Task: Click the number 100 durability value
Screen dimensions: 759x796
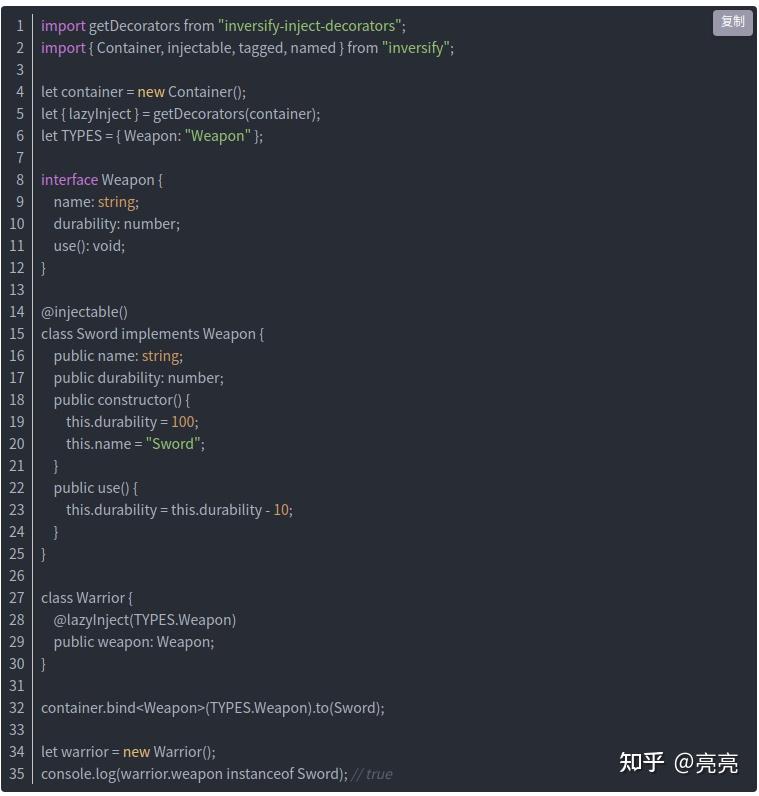Action: point(182,422)
